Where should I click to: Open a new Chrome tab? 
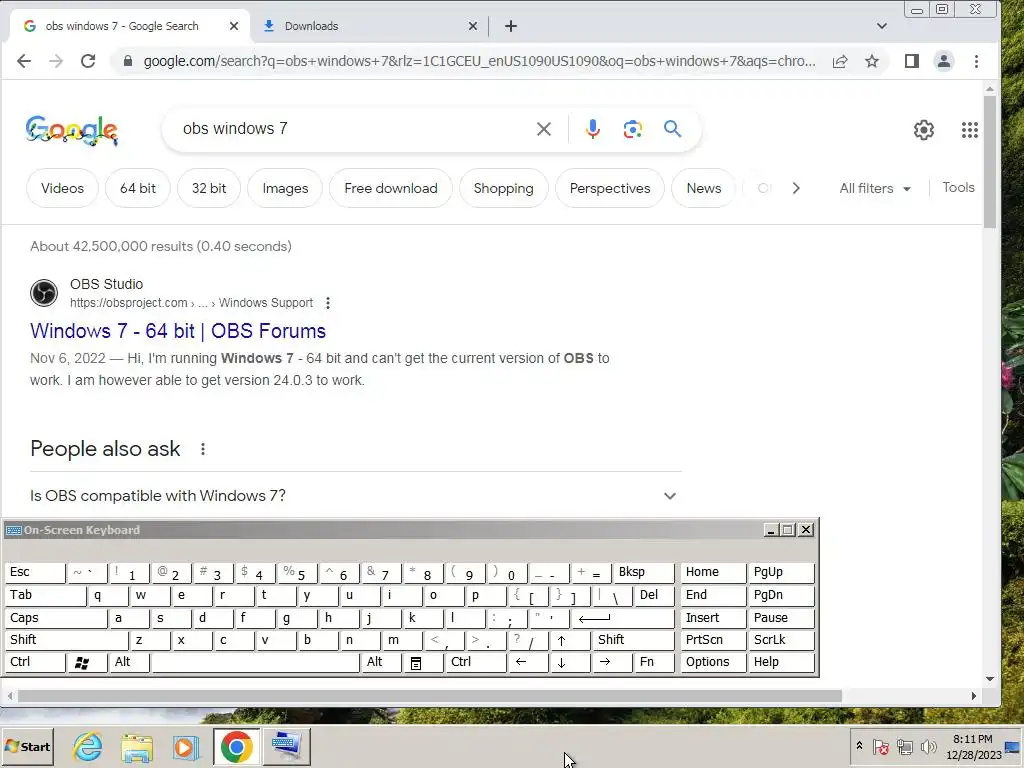[x=511, y=26]
